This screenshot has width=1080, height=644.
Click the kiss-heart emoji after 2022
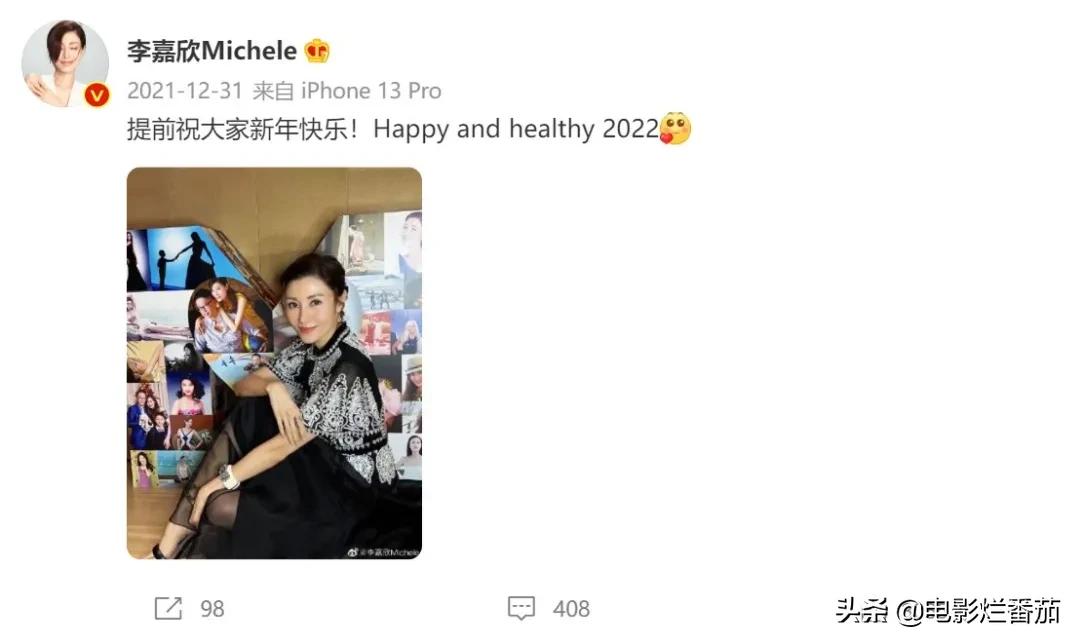[675, 128]
